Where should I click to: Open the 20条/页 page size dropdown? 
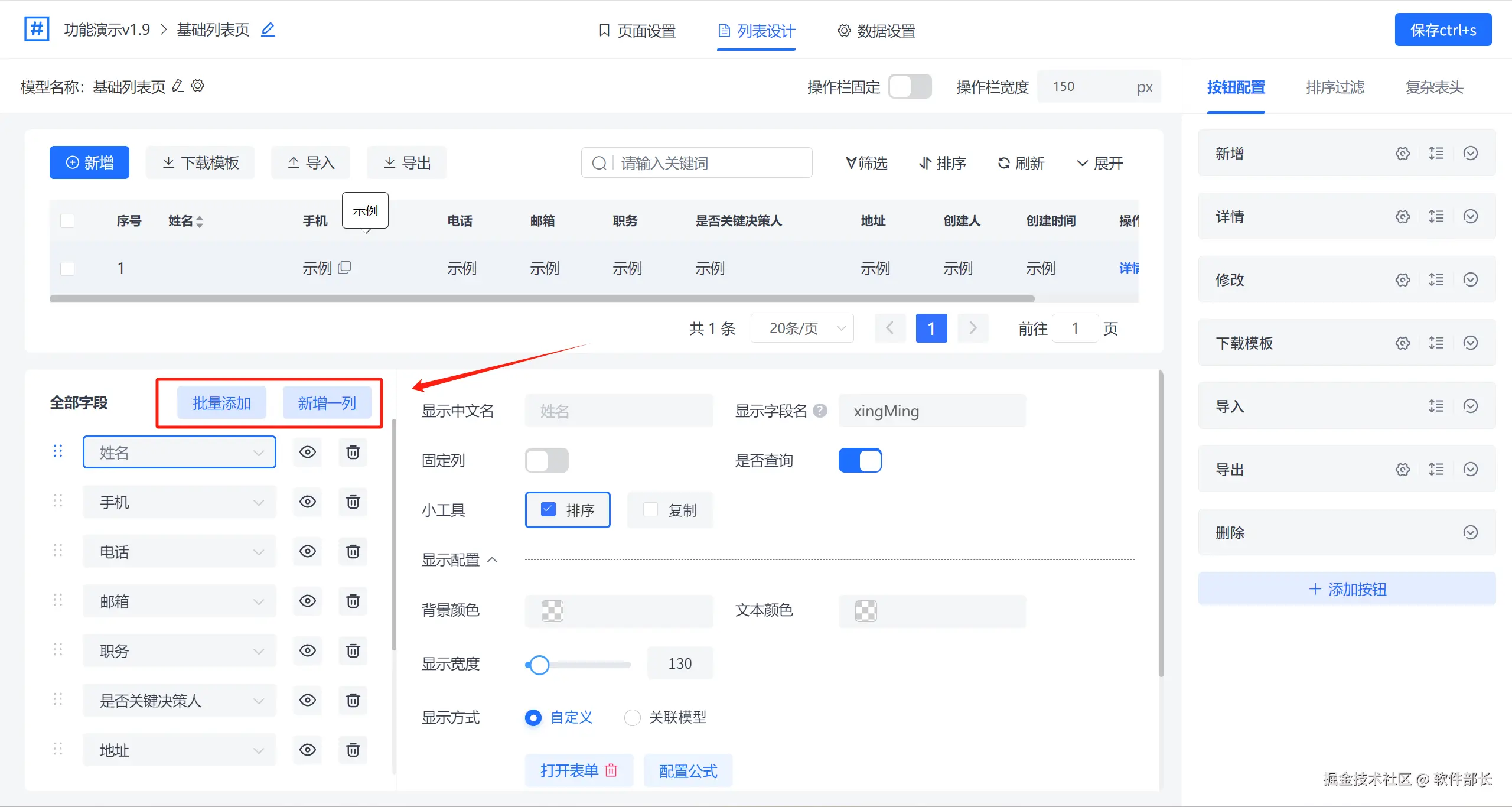(802, 328)
